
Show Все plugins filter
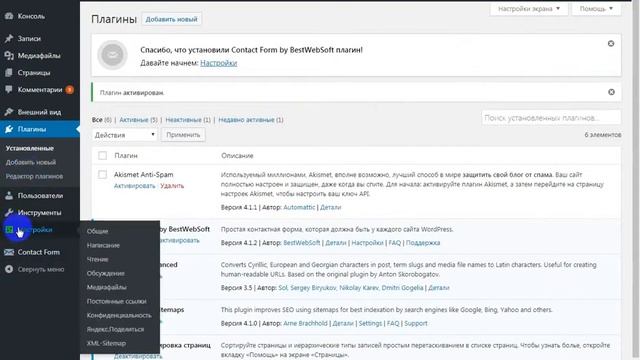click(x=97, y=120)
